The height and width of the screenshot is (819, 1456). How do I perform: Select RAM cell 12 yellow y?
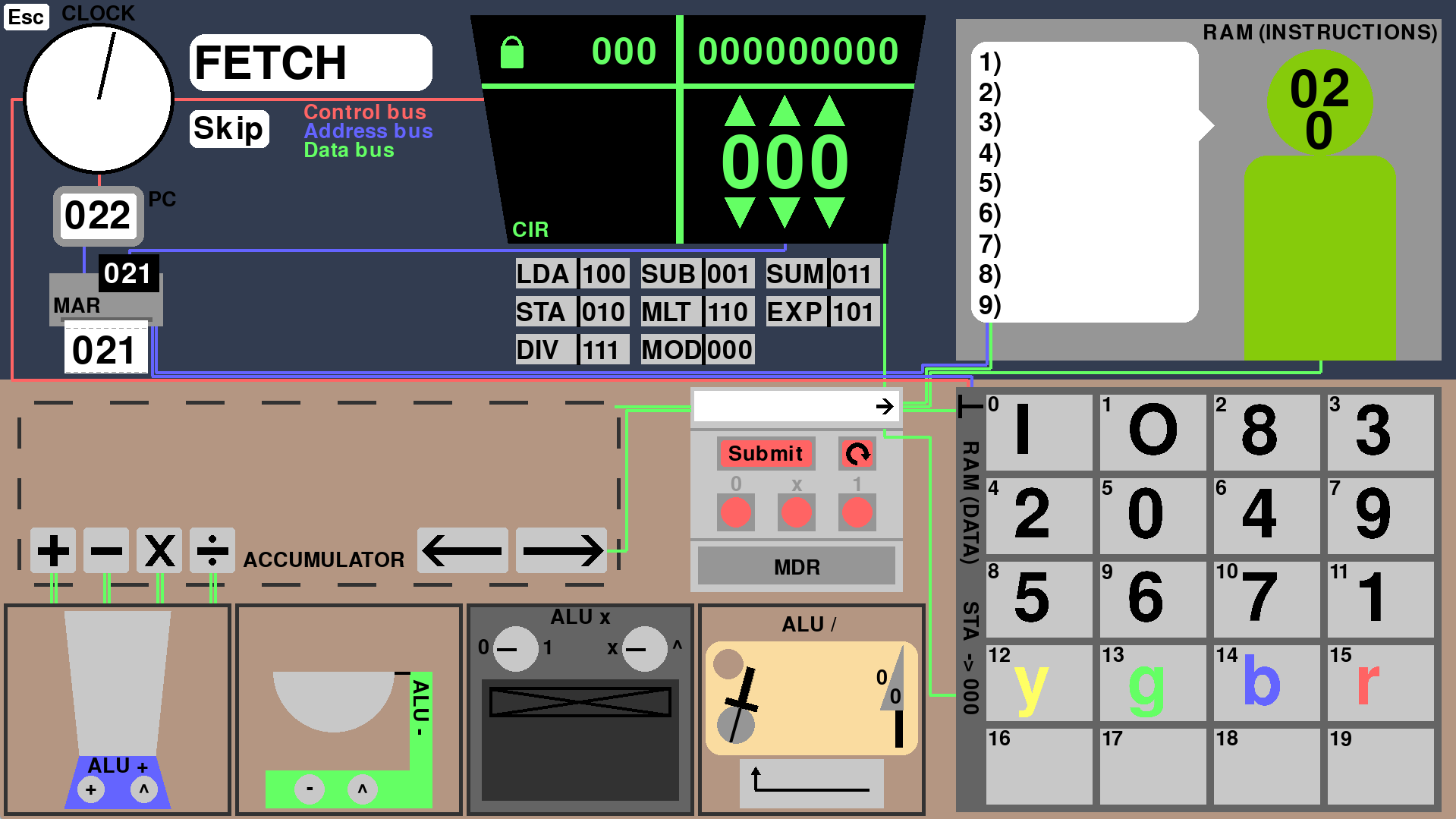point(1039,682)
